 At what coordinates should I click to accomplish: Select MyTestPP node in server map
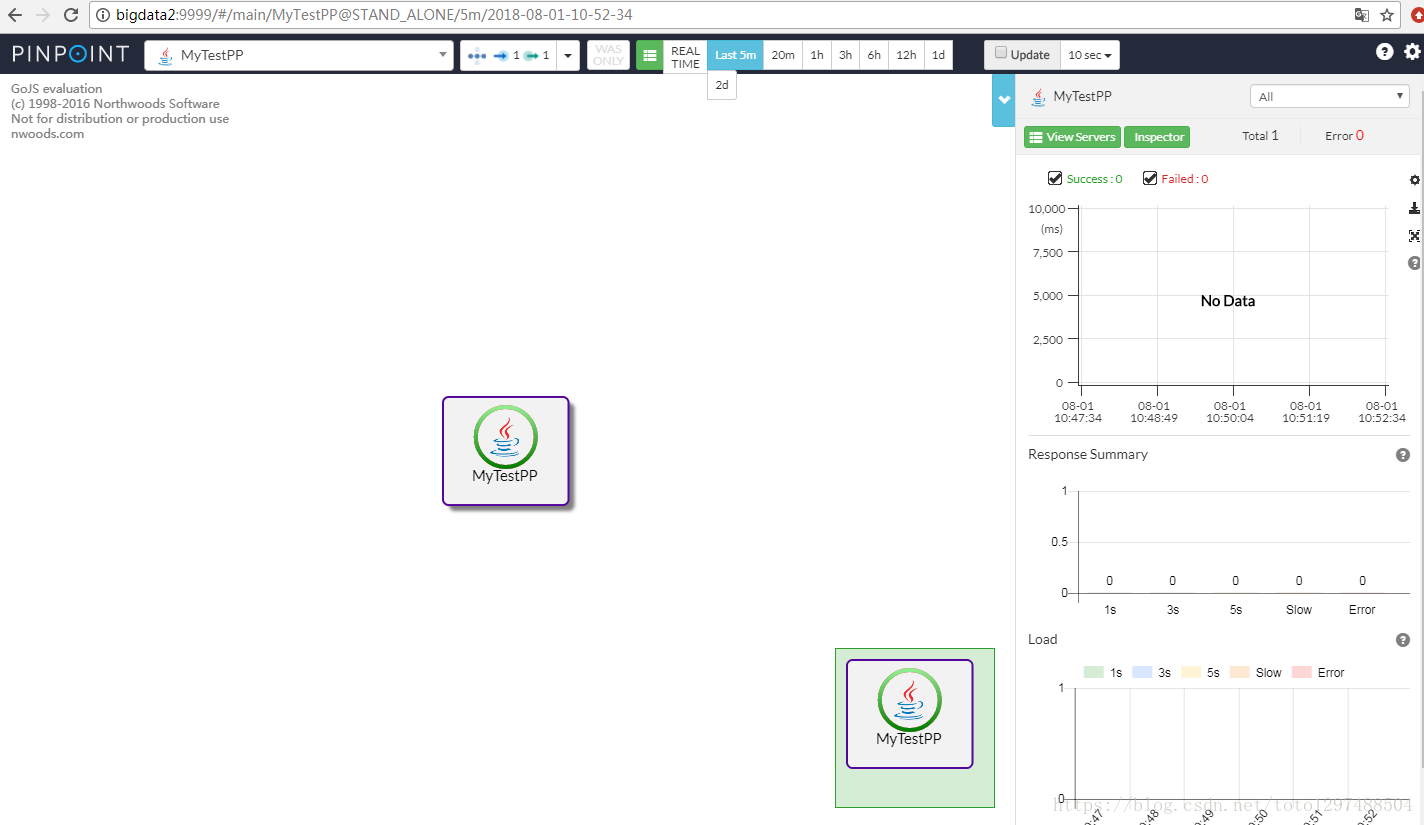[x=505, y=451]
